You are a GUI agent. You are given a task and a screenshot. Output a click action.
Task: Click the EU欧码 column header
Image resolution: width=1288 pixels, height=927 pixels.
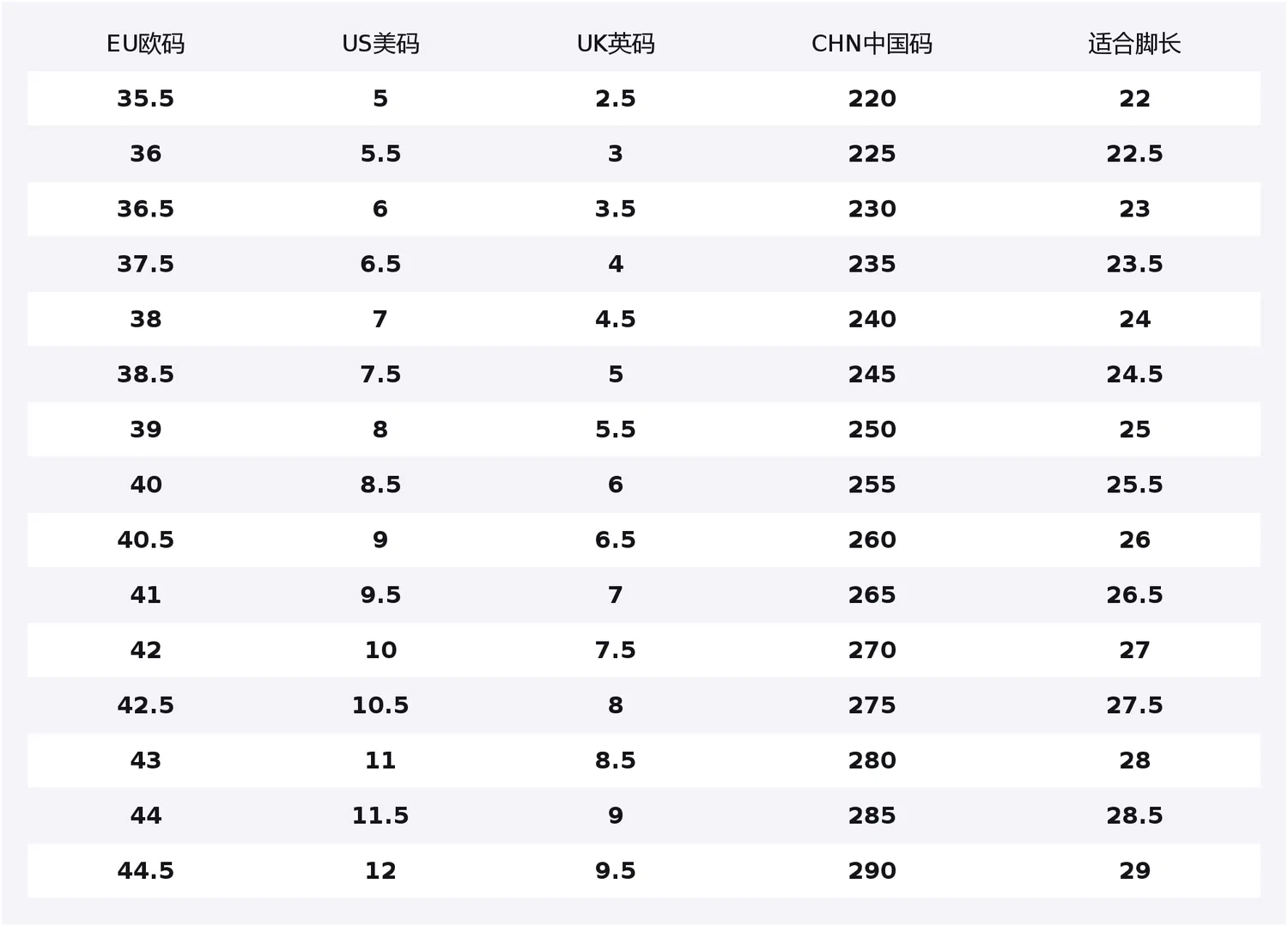point(145,44)
